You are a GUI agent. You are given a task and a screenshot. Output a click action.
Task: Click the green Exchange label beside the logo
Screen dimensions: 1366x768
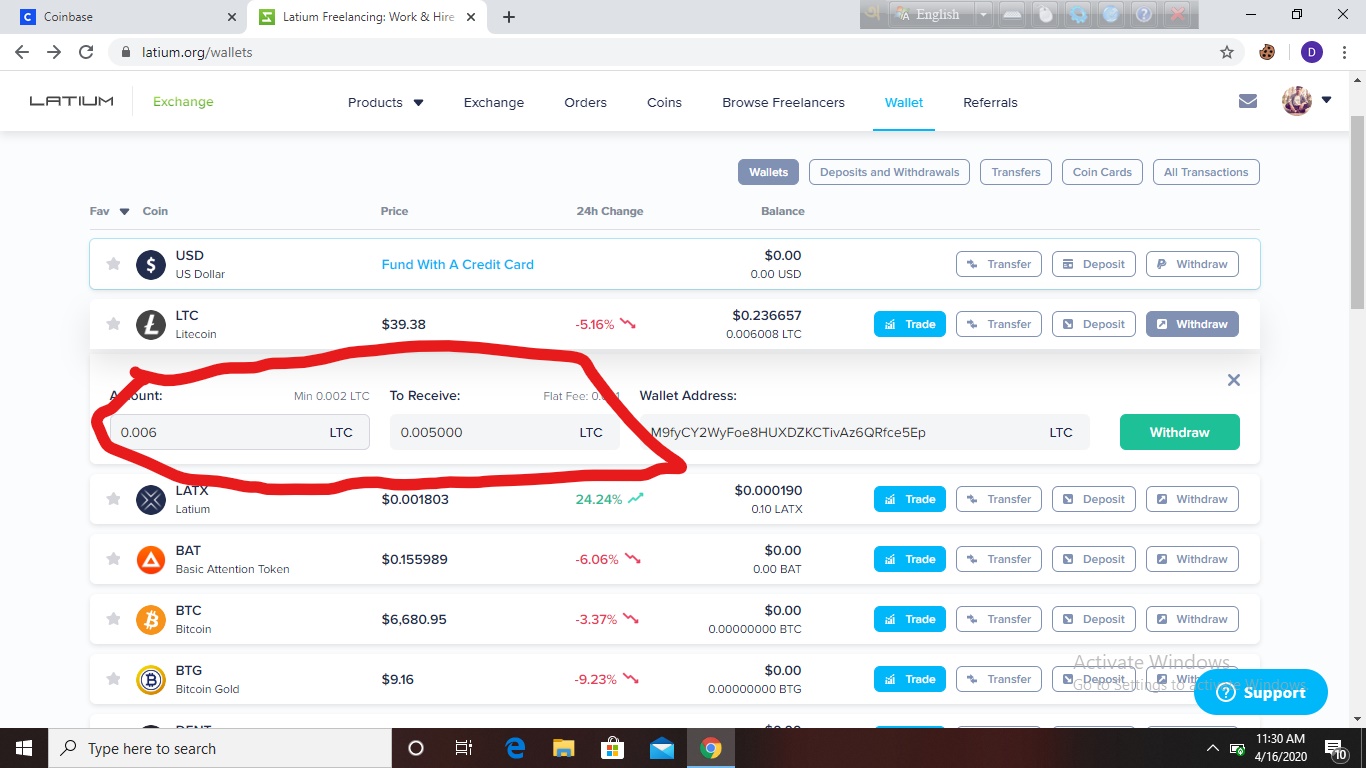tap(183, 101)
